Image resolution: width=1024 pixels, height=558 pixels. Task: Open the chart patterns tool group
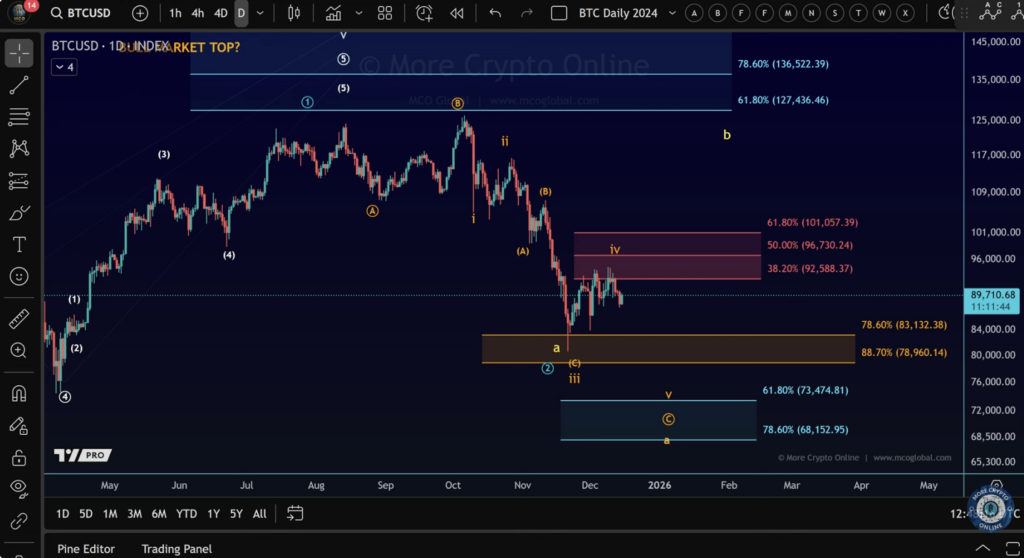point(19,148)
